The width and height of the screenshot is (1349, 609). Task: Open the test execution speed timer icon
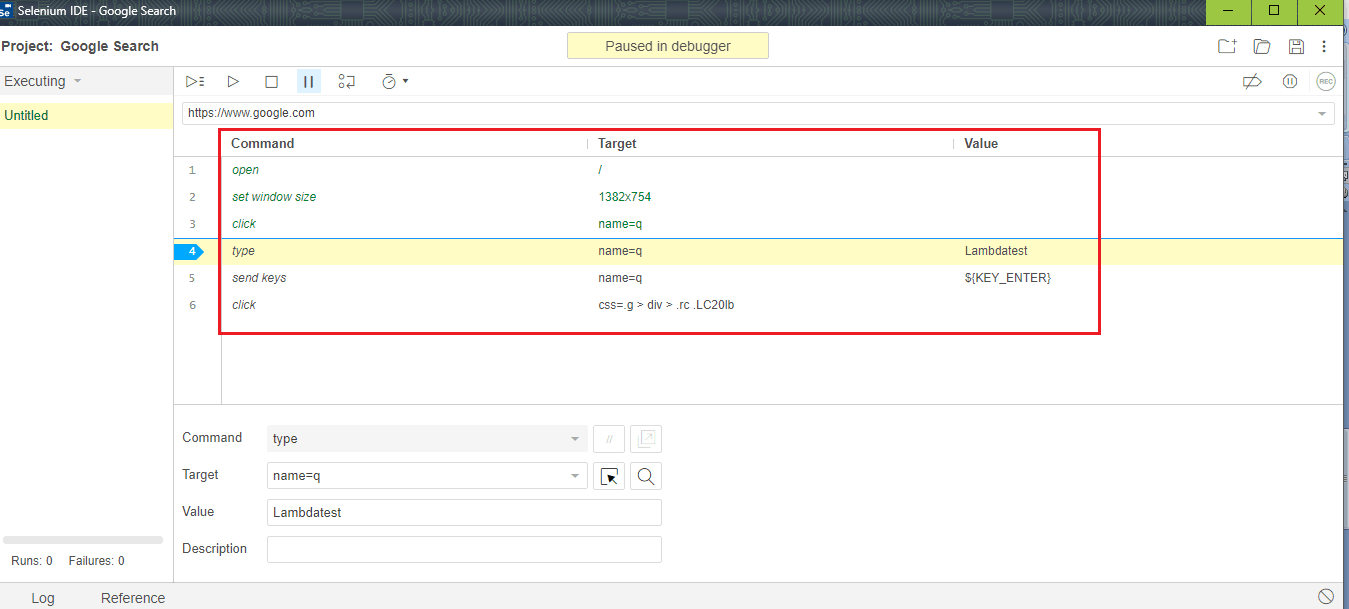(x=390, y=81)
